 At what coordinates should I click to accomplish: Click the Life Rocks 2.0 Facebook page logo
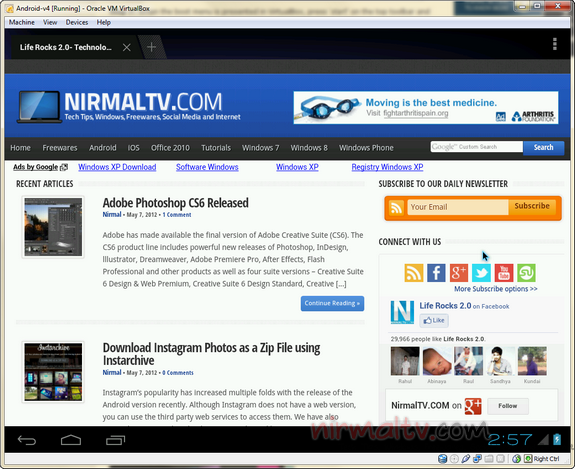402,312
